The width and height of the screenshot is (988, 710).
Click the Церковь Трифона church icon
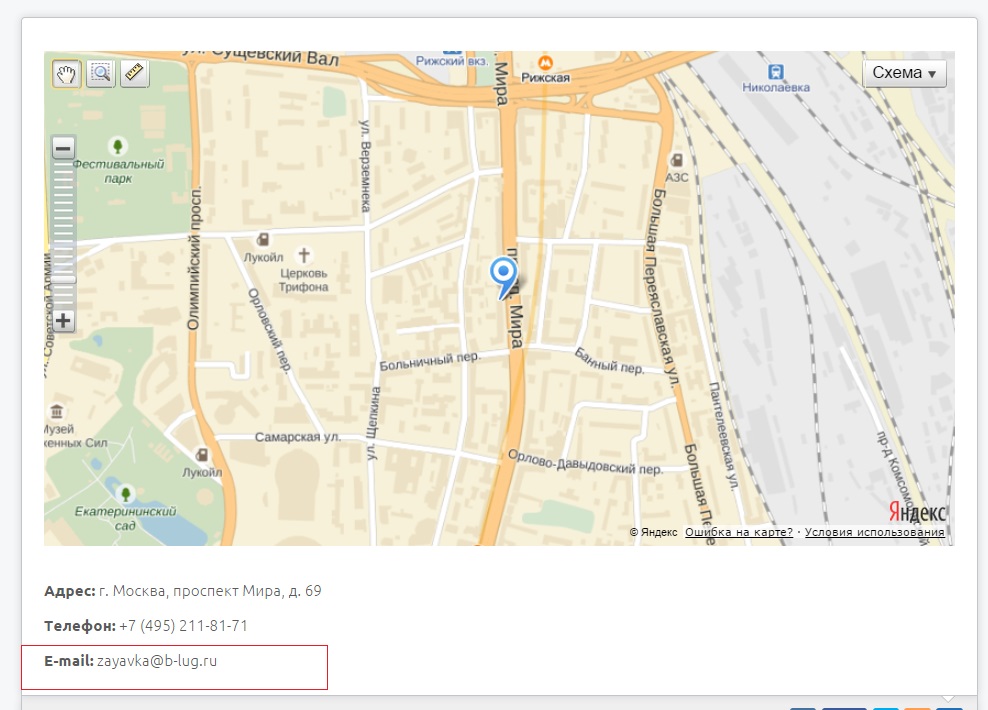pos(304,254)
